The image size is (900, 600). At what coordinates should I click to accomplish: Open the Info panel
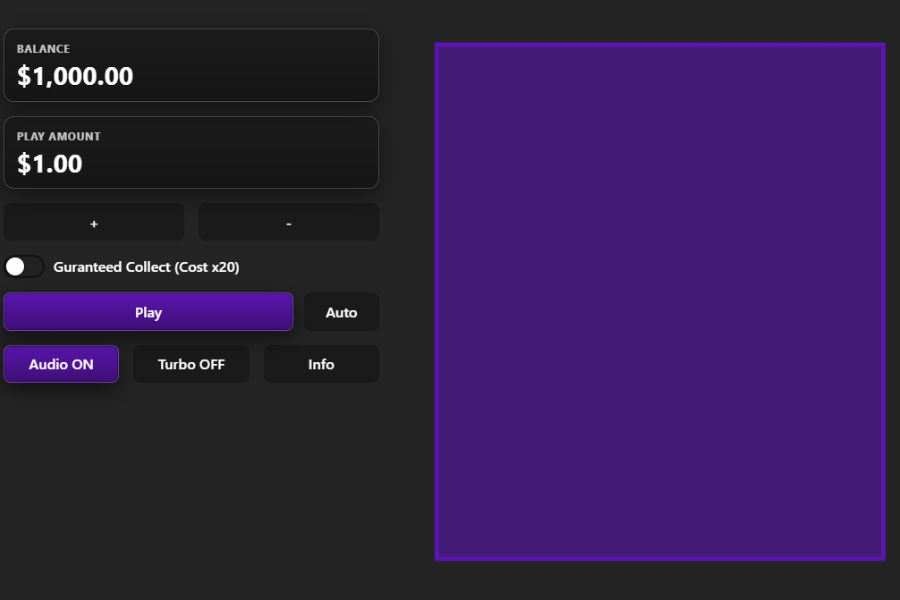pyautogui.click(x=321, y=364)
